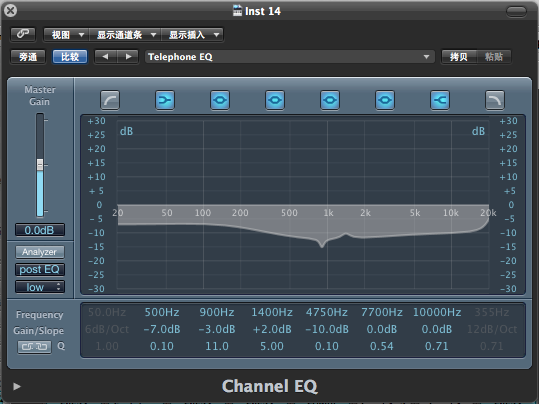Viewport: 539px width, 404px height.
Task: Toggle the window pill button at top right
Action: pyautogui.click(x=516, y=12)
